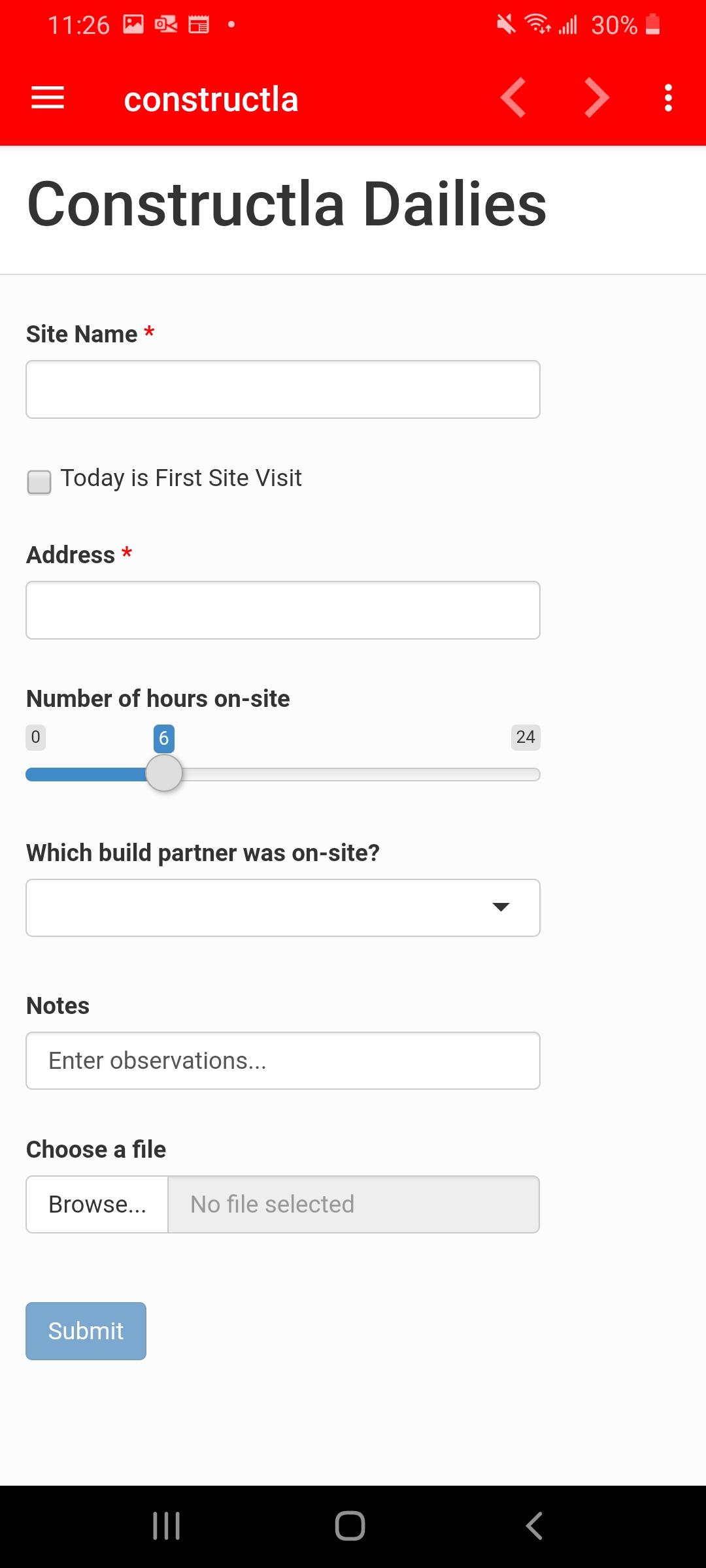Viewport: 706px width, 1568px height.
Task: Focus the Address input field
Action: click(283, 610)
